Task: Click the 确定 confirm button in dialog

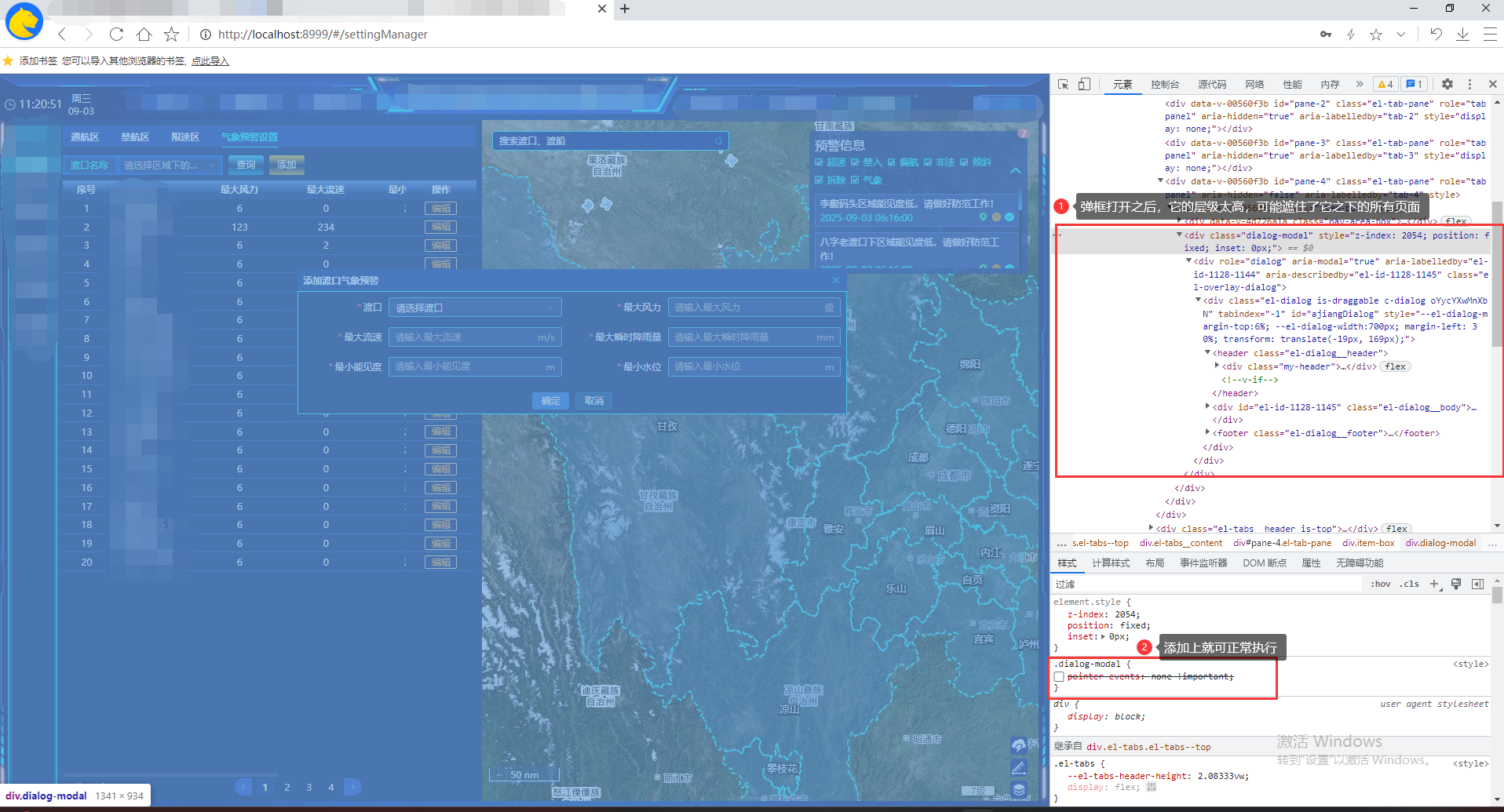Action: click(551, 401)
